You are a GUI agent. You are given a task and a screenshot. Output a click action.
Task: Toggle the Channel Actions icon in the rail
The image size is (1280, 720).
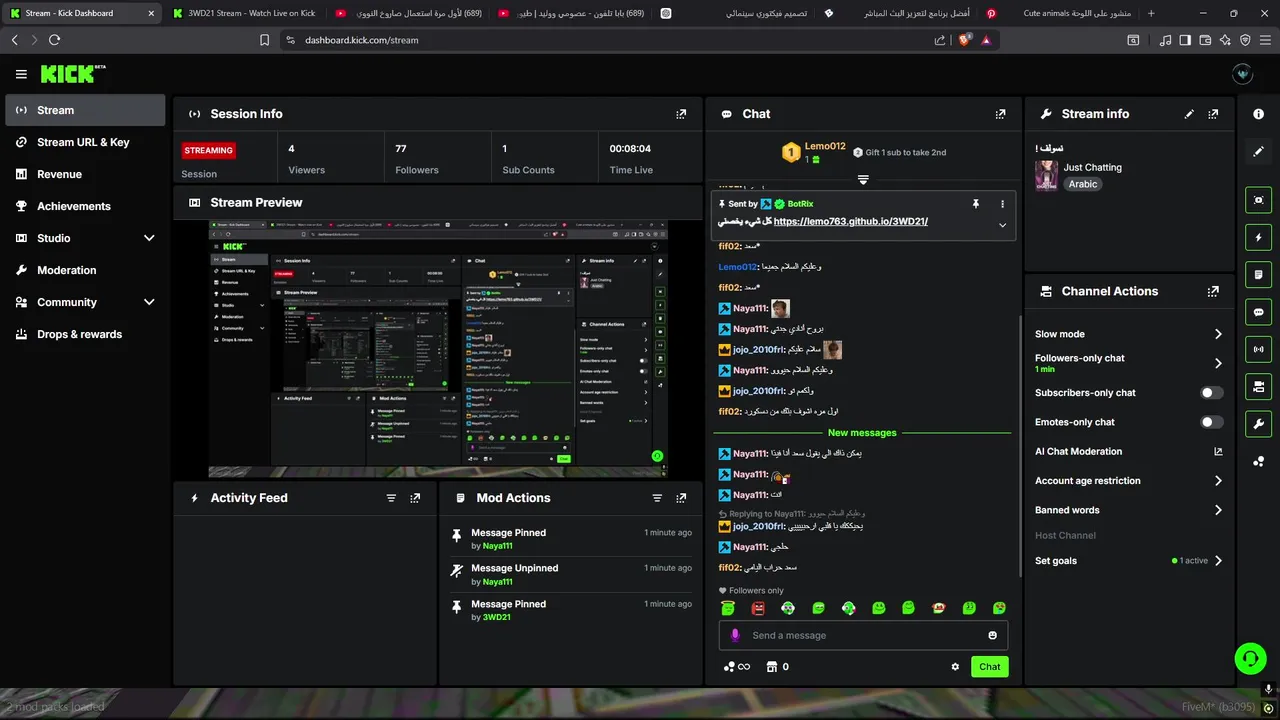1258,386
